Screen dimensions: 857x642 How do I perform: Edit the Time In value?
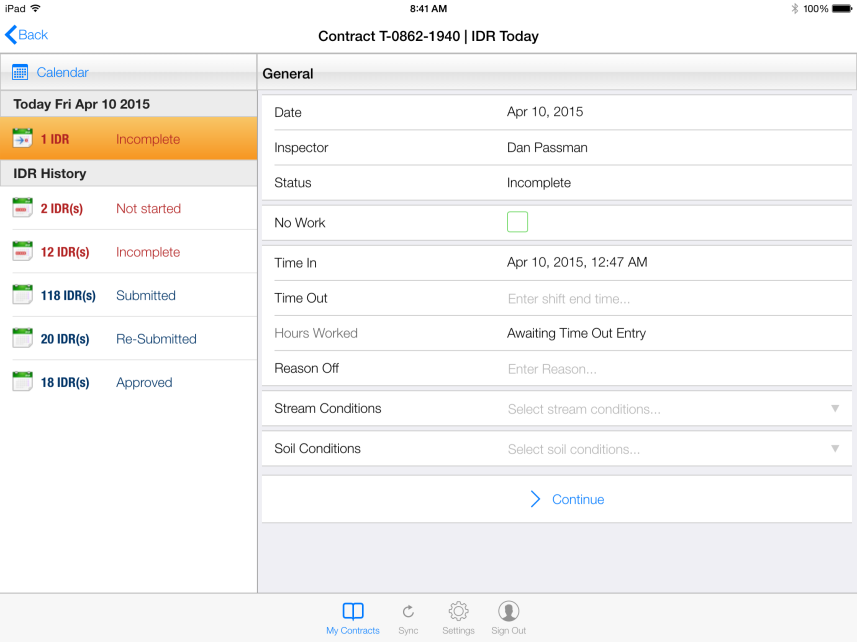point(577,262)
